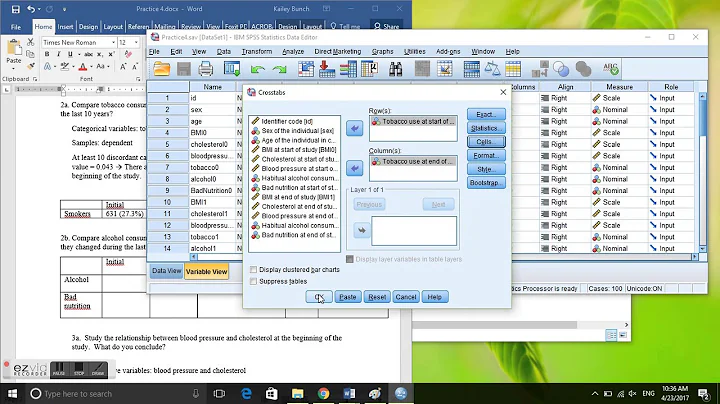Click Save icon in Word title bar

[x=15, y=9]
